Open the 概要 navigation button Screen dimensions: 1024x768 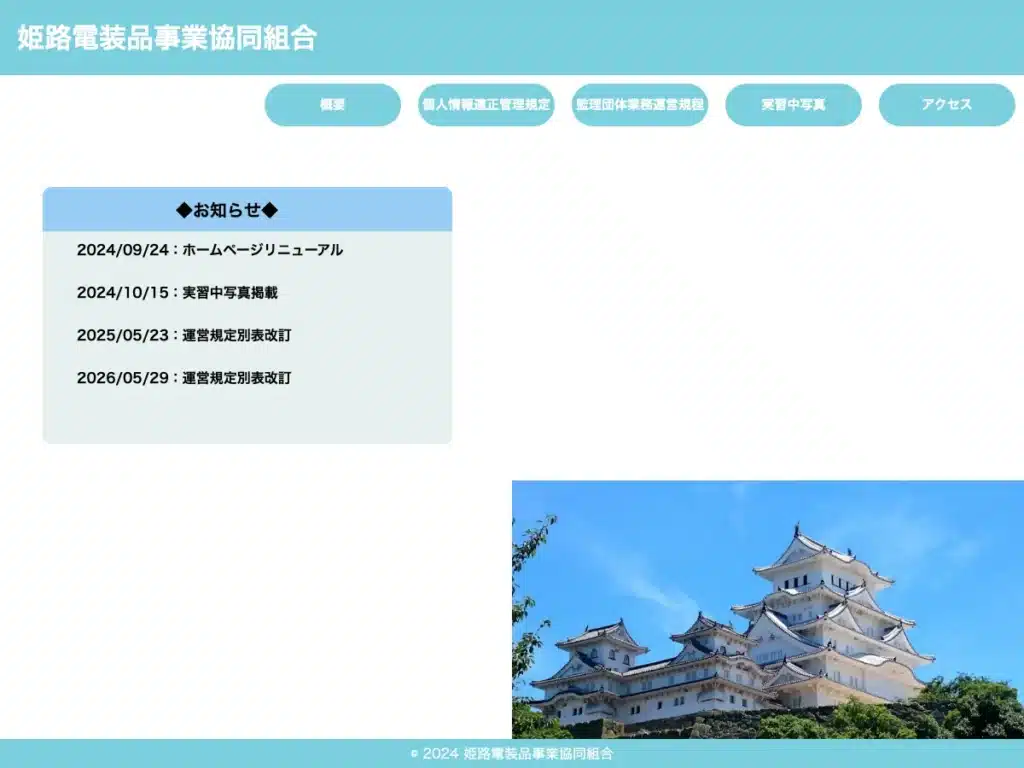(332, 104)
